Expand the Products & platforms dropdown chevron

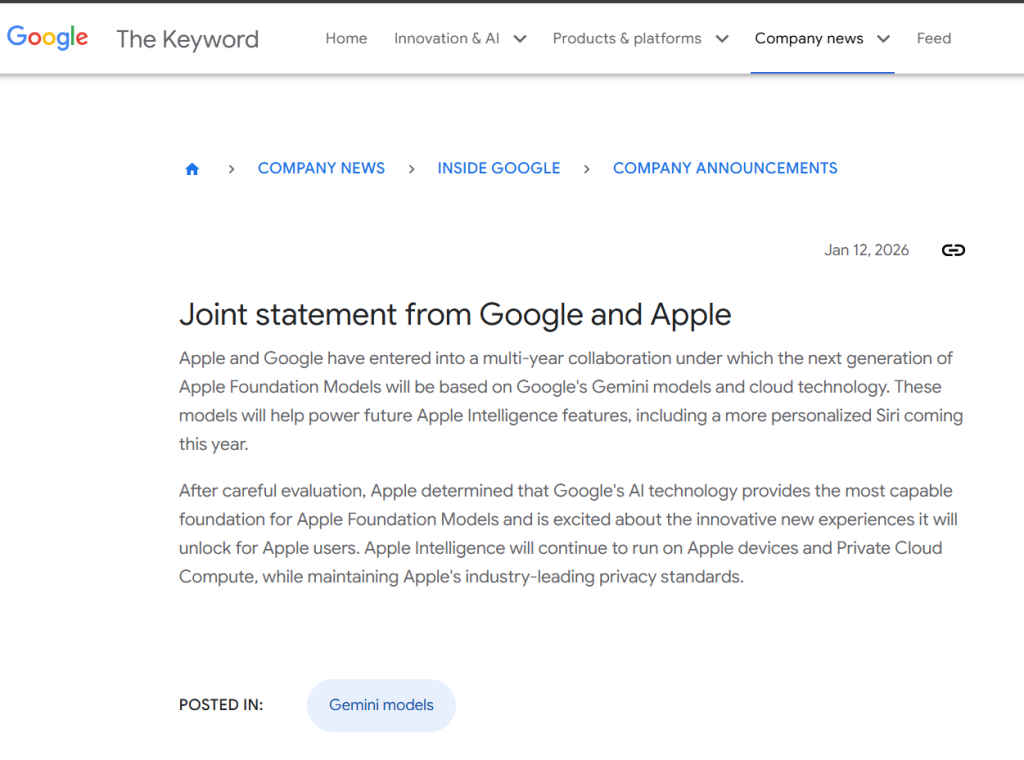click(721, 39)
